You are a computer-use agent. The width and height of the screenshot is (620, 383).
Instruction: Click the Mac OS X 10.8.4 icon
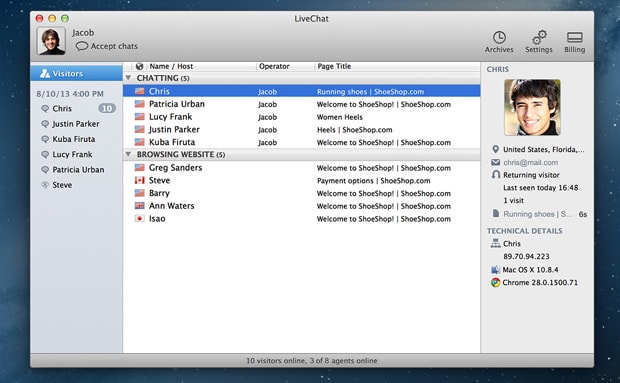point(495,270)
